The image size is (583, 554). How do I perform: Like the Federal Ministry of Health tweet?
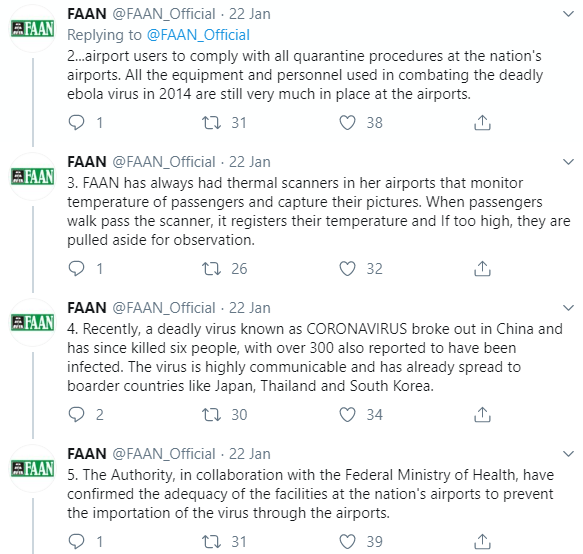(x=347, y=542)
